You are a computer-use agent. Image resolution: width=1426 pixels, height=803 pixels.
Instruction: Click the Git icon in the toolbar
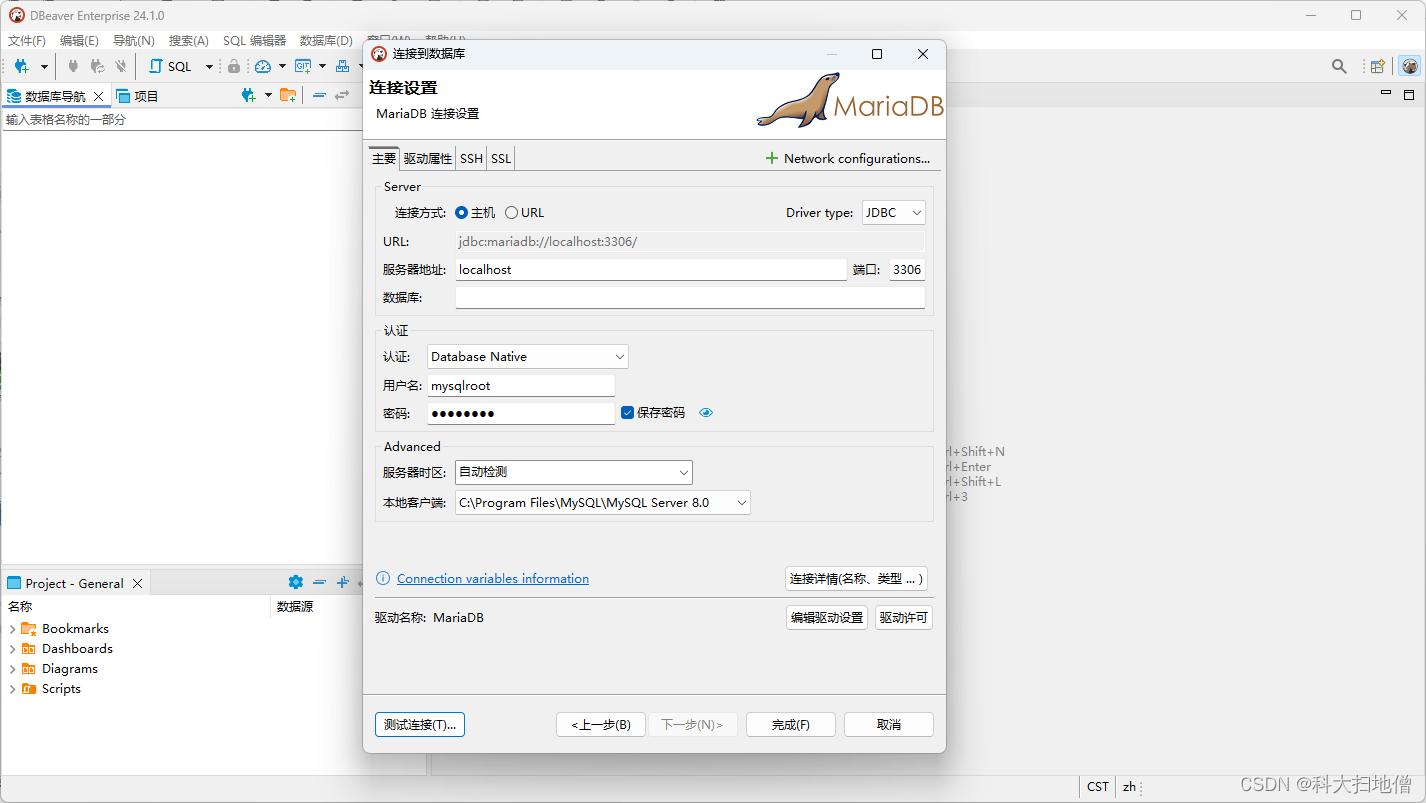[302, 66]
